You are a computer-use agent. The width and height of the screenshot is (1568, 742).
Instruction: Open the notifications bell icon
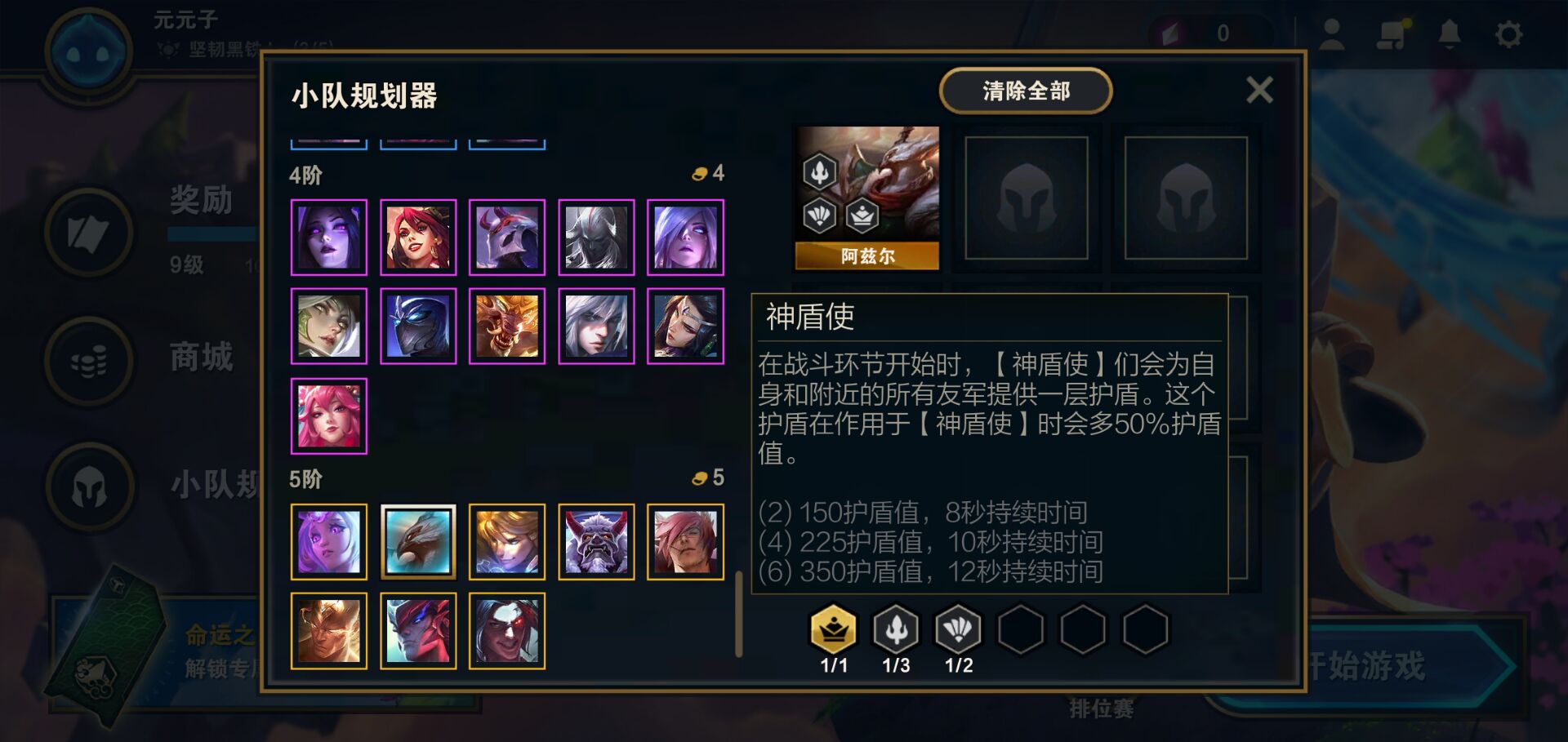pyautogui.click(x=1450, y=34)
